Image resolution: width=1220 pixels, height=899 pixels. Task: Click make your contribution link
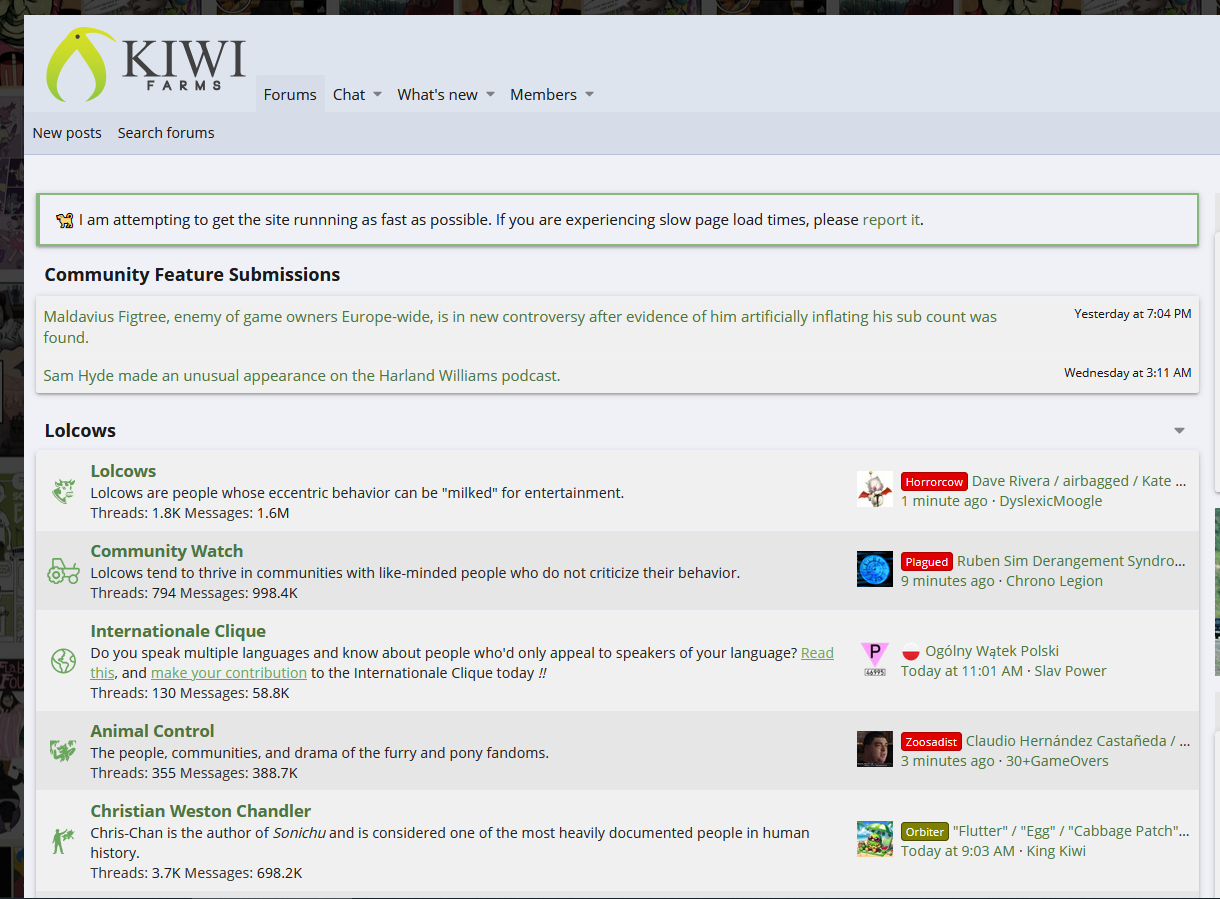click(229, 673)
